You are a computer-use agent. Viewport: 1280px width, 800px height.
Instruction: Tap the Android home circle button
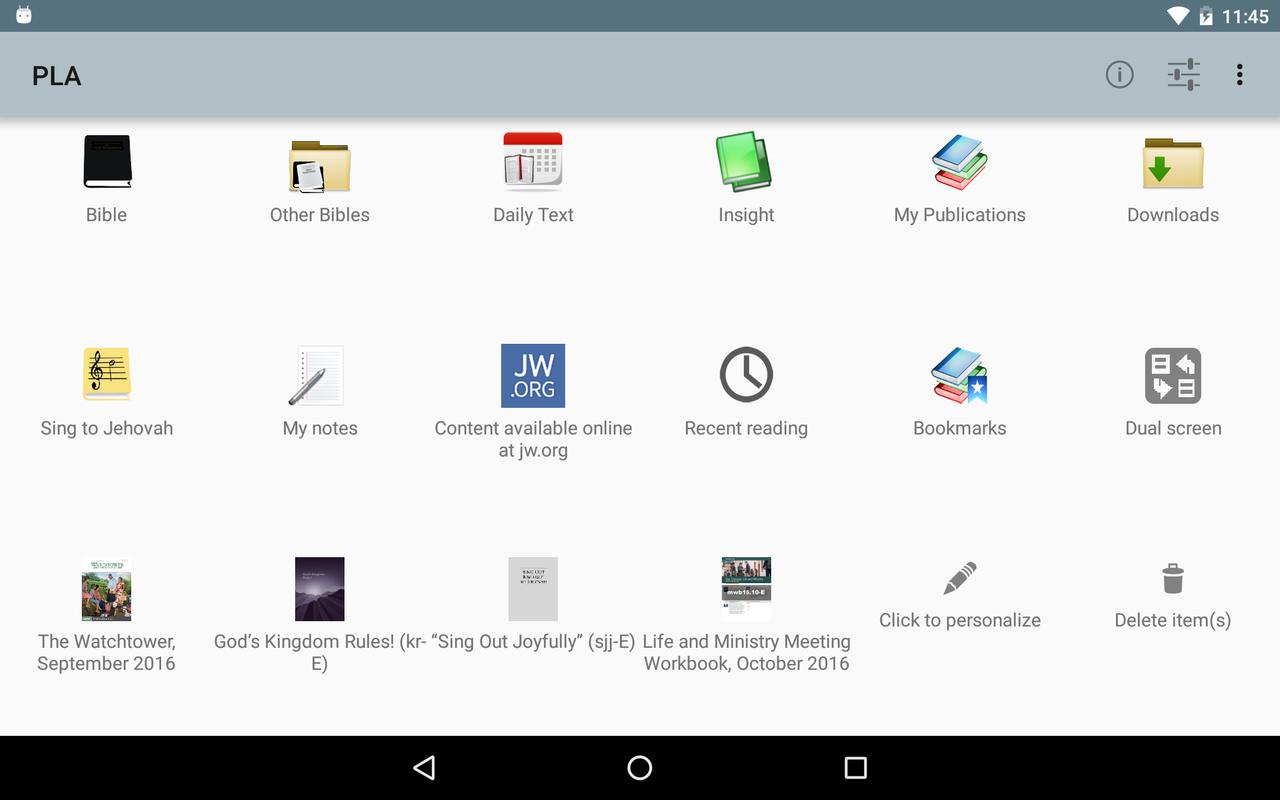point(640,768)
